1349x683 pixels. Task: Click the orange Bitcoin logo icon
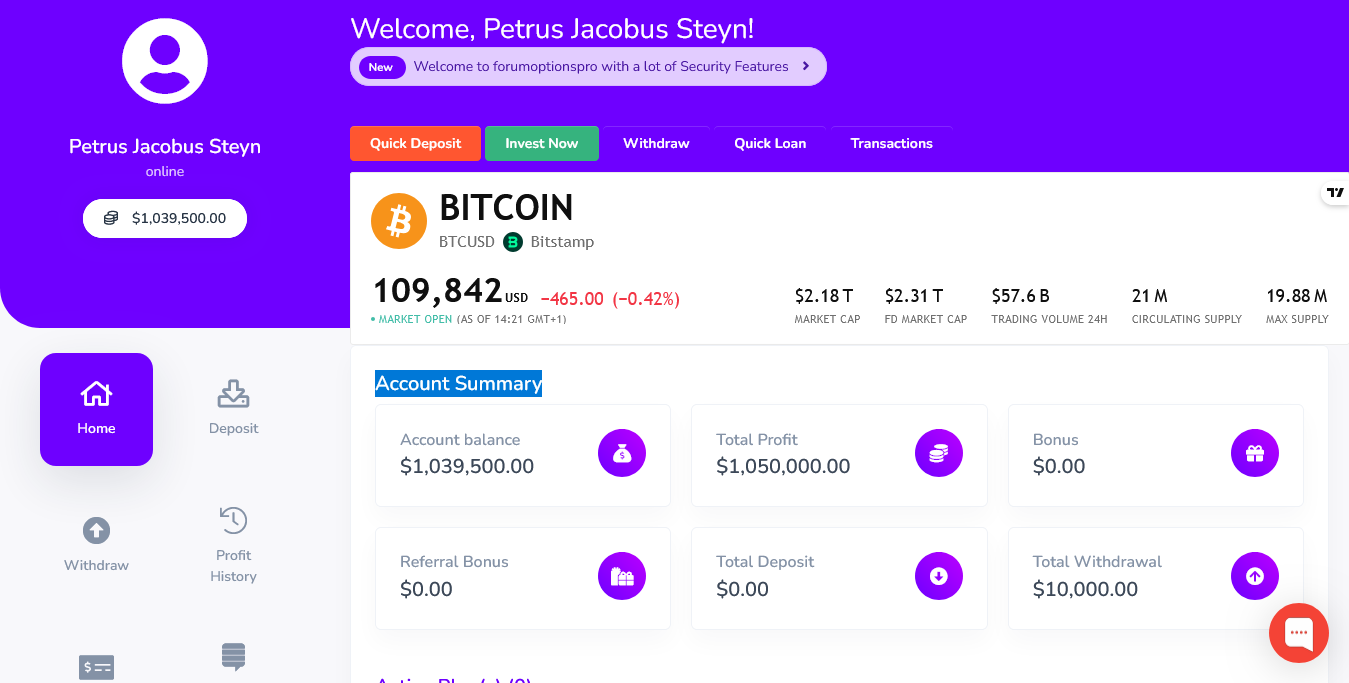pos(399,220)
